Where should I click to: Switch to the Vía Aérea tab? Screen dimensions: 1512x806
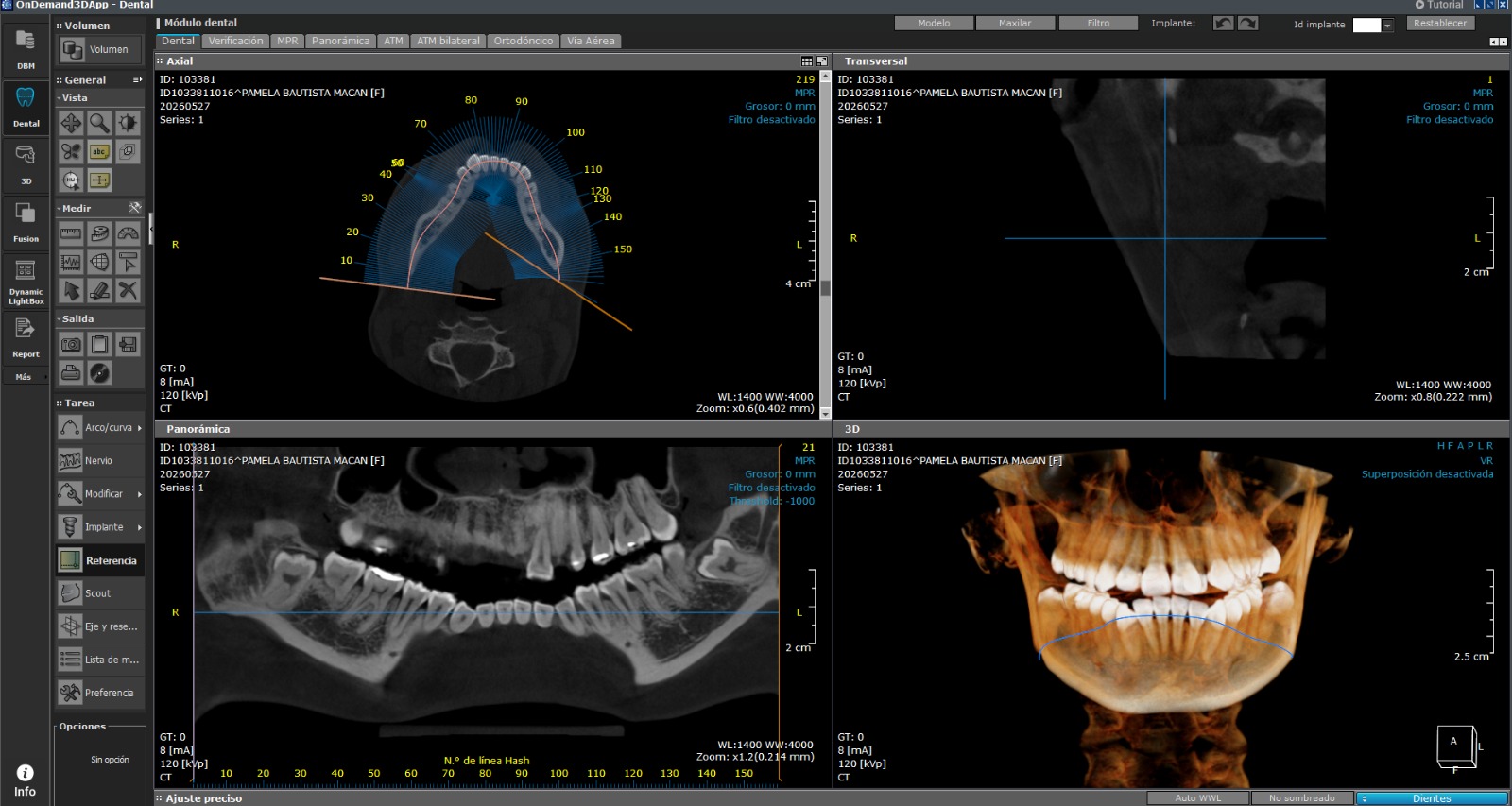tap(591, 41)
